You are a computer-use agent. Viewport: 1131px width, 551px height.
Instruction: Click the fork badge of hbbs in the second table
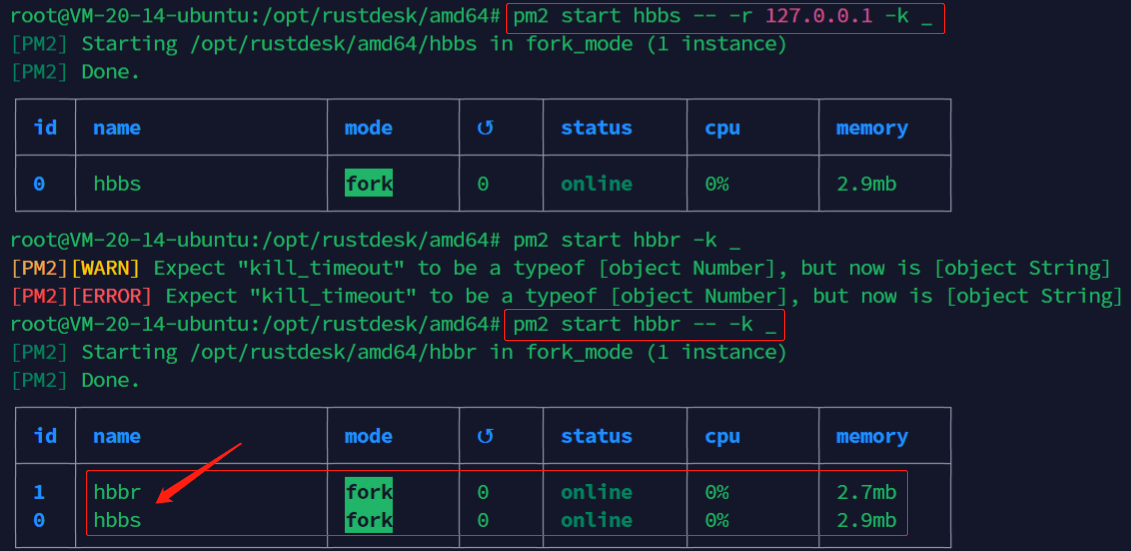pos(369,520)
